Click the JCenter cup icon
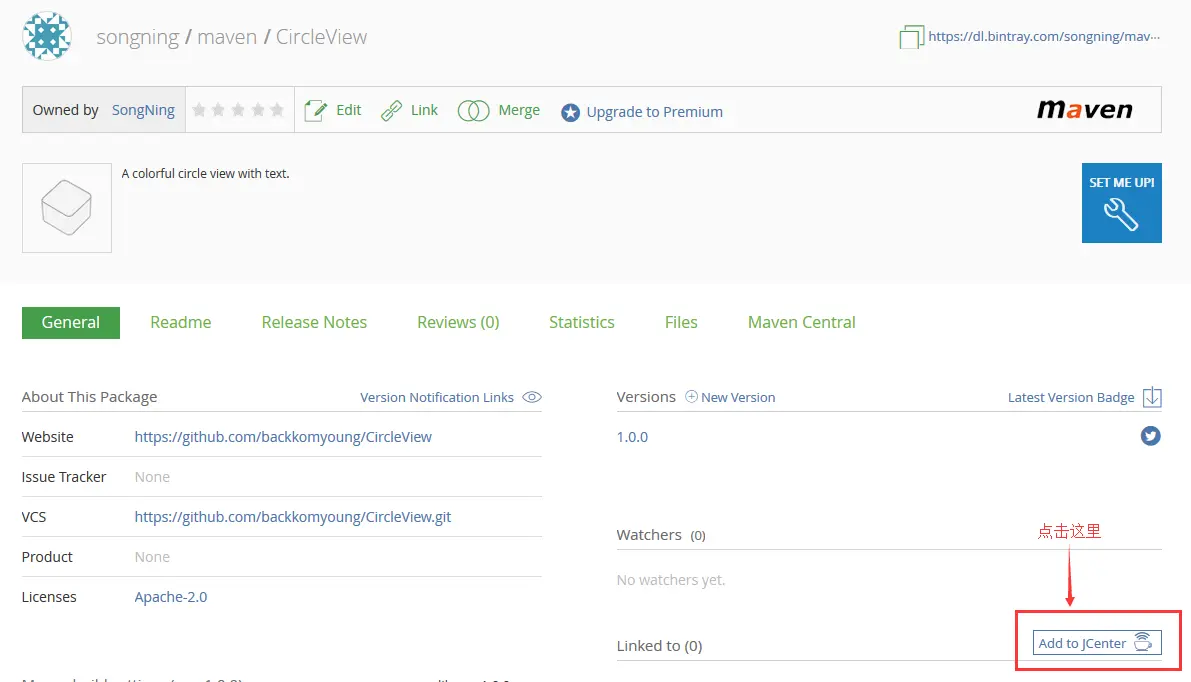The width and height of the screenshot is (1191, 682). click(1143, 642)
